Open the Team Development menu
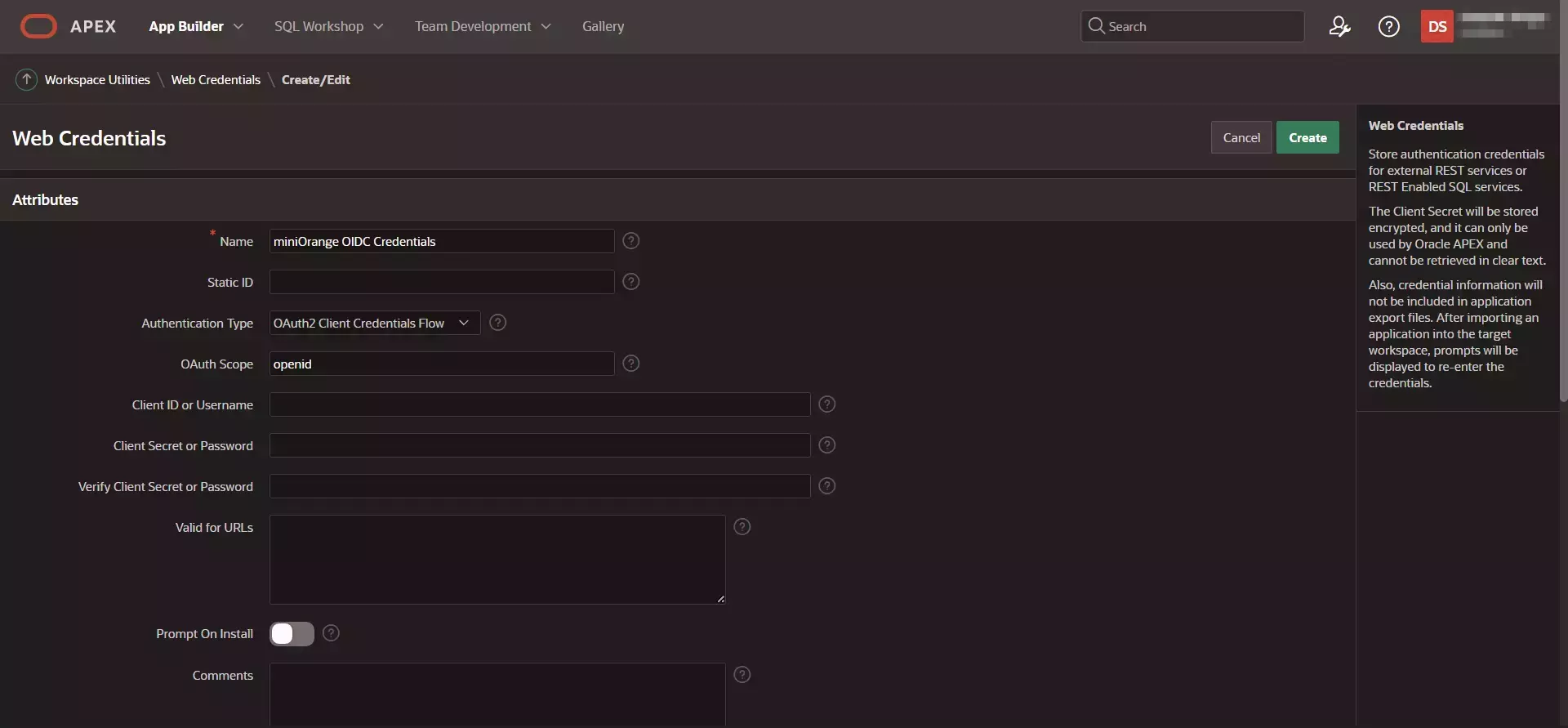Viewport: 1568px width, 728px height. (473, 26)
